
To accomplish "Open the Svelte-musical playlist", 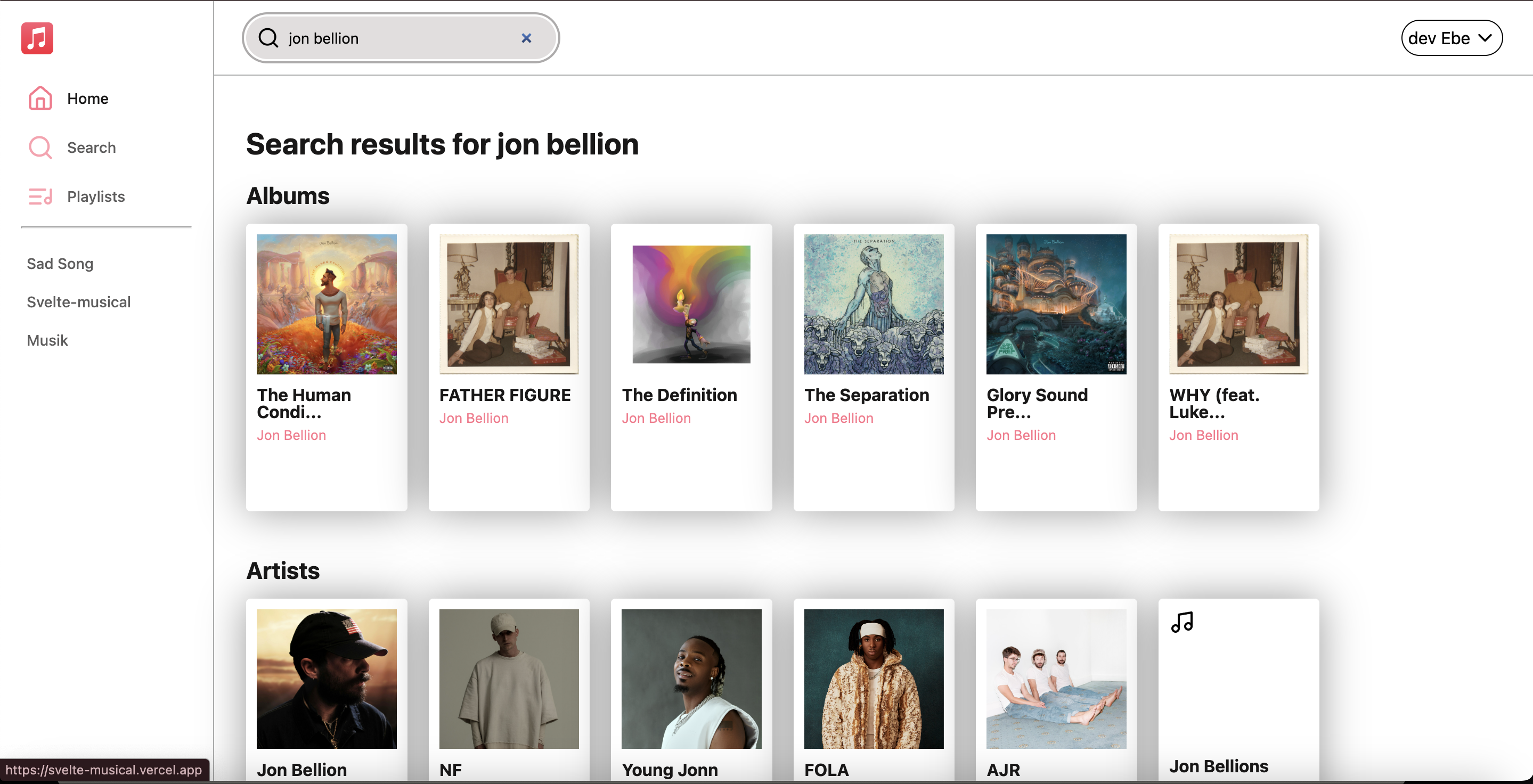I will [x=78, y=301].
